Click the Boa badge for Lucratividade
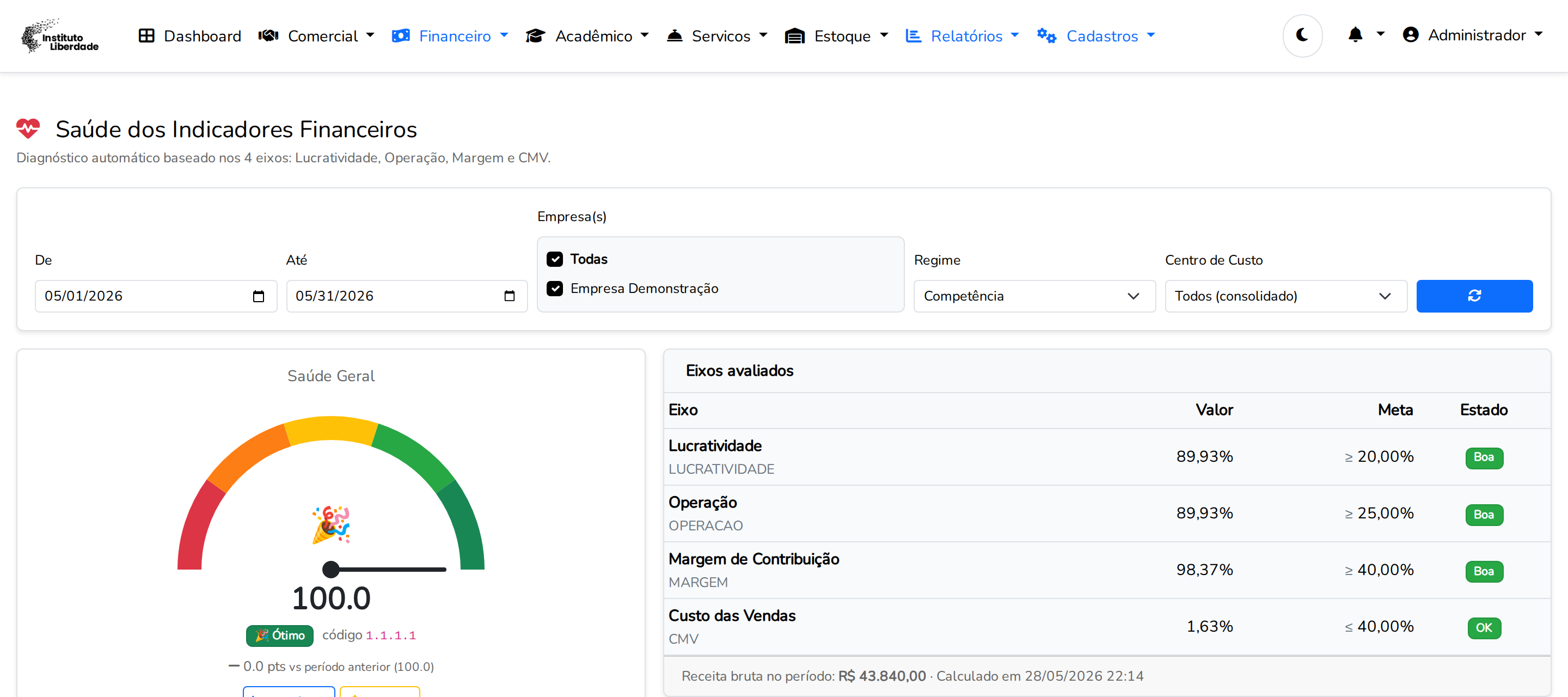This screenshot has width=1568, height=697. pyautogui.click(x=1484, y=458)
